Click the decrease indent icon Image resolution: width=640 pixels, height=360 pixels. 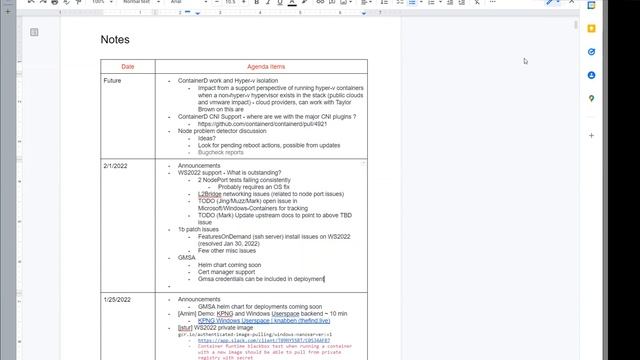point(450,2)
